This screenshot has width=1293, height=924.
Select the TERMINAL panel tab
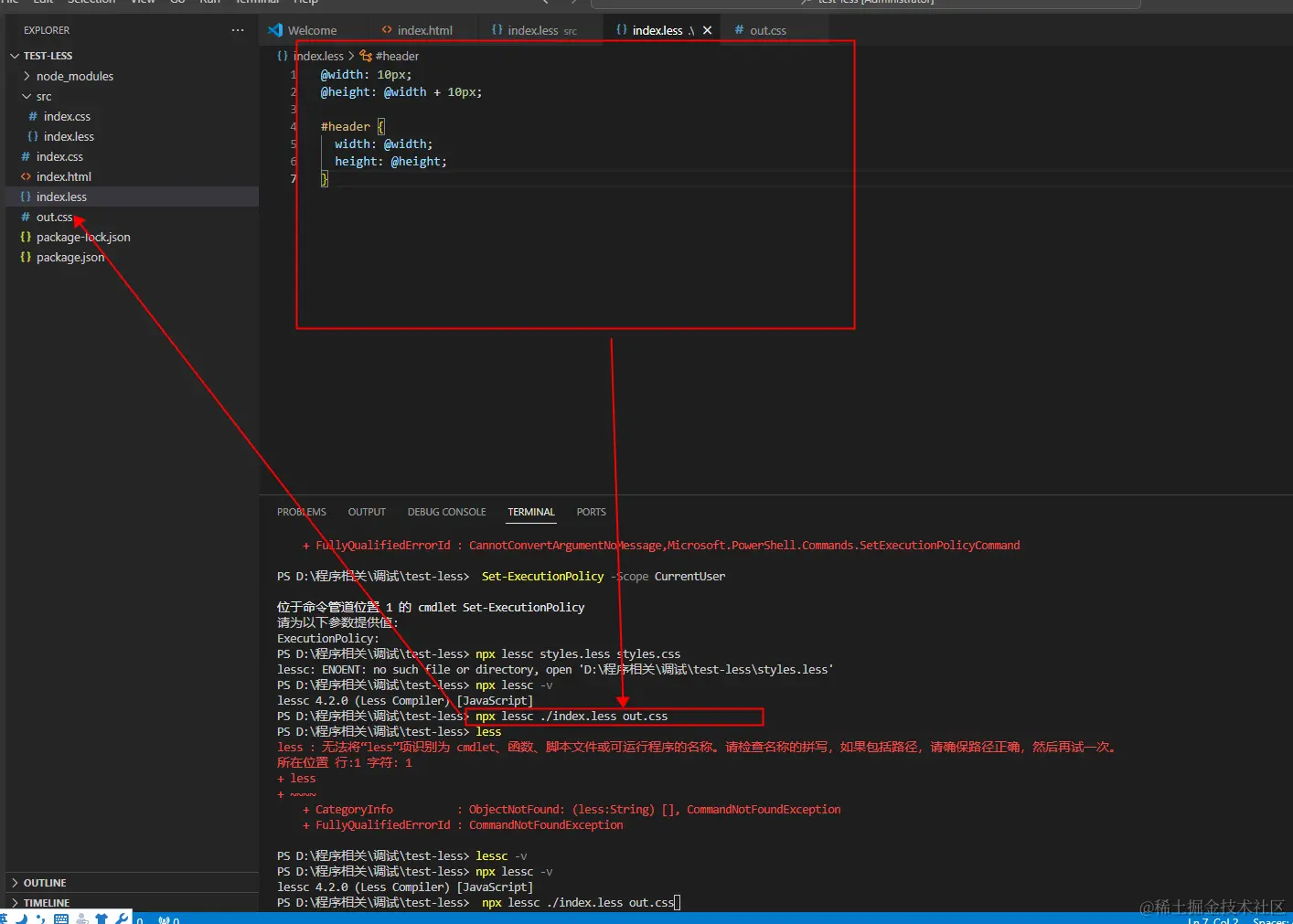click(531, 512)
